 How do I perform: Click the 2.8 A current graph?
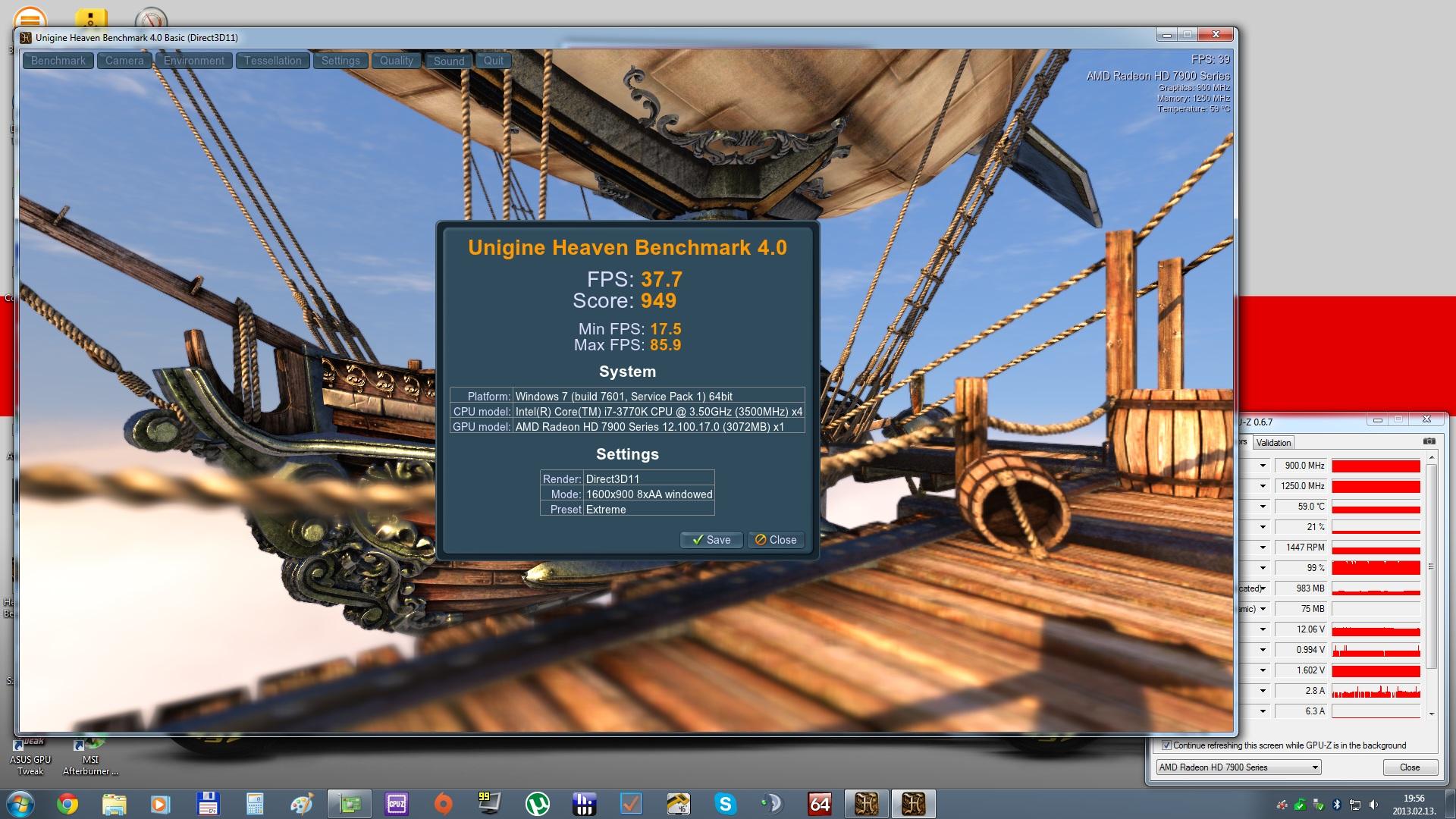(1376, 691)
